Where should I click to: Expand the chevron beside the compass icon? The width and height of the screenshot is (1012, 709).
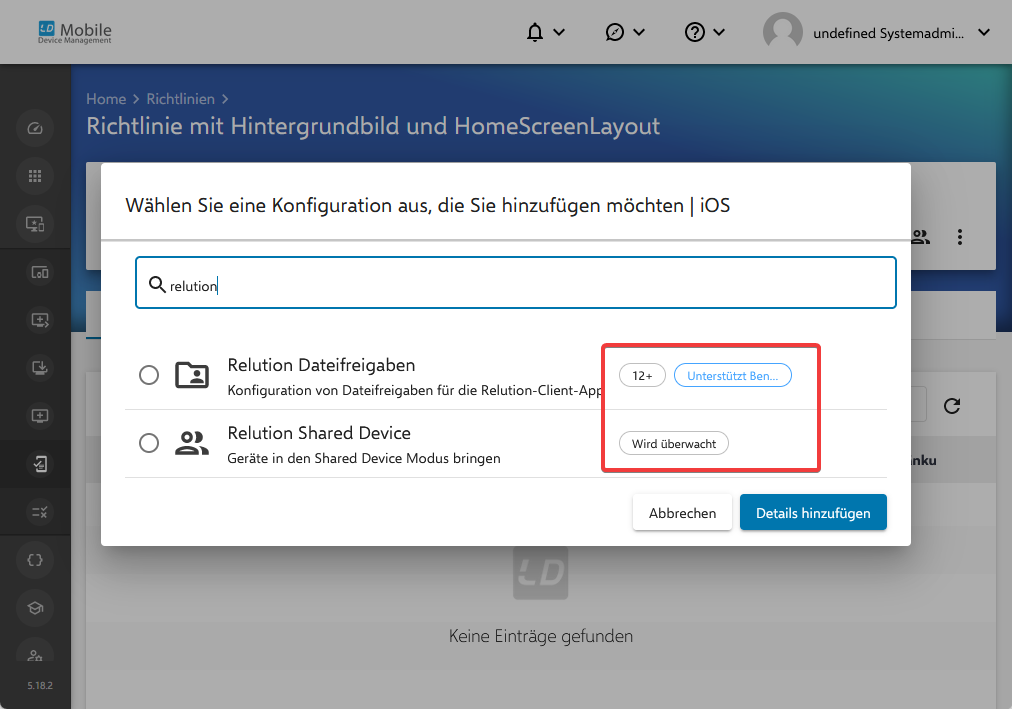point(639,32)
